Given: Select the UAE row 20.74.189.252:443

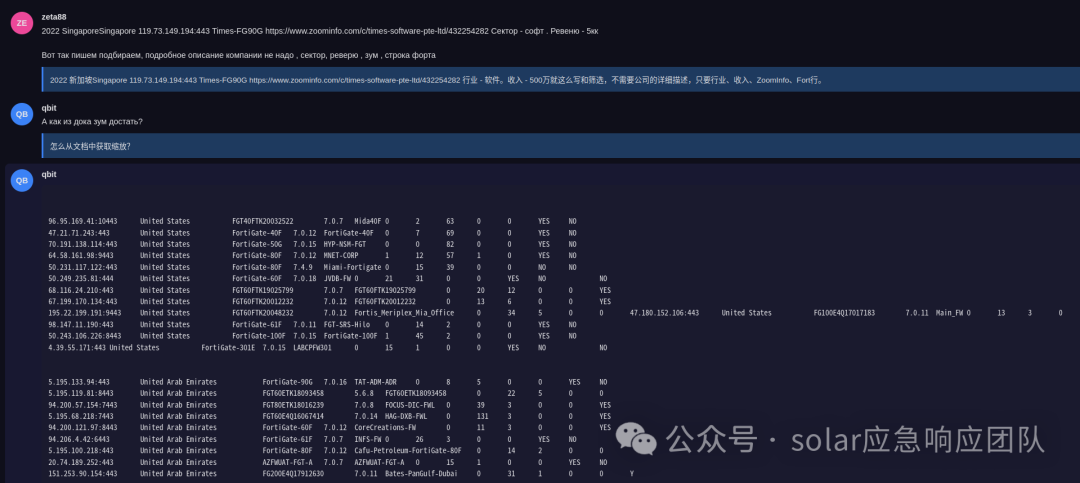Looking at the screenshot, I should [x=328, y=462].
